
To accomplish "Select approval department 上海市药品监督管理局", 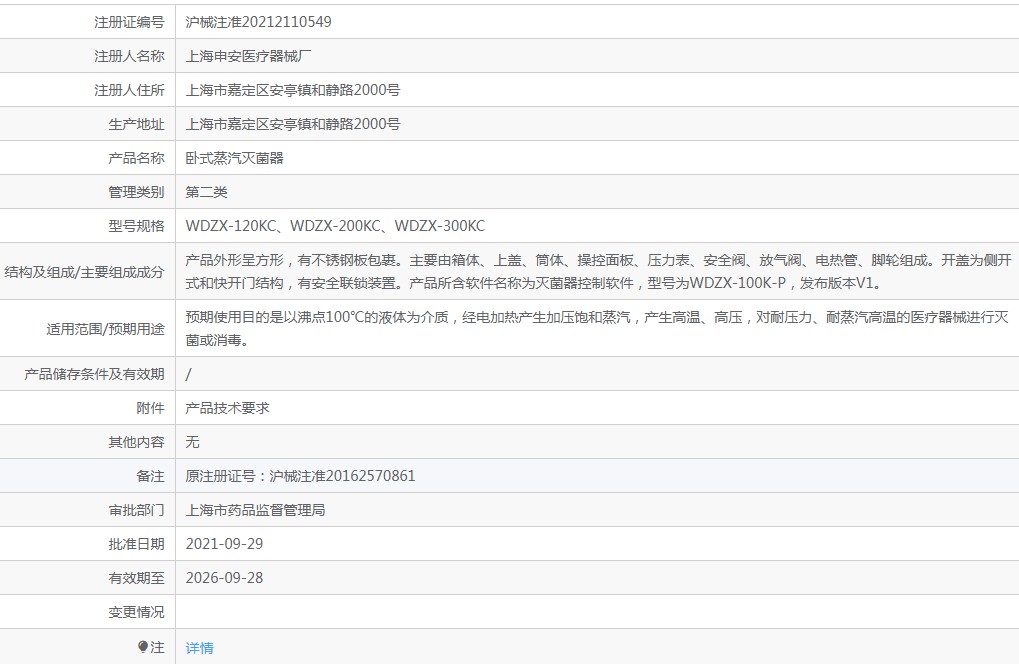I will (x=255, y=510).
